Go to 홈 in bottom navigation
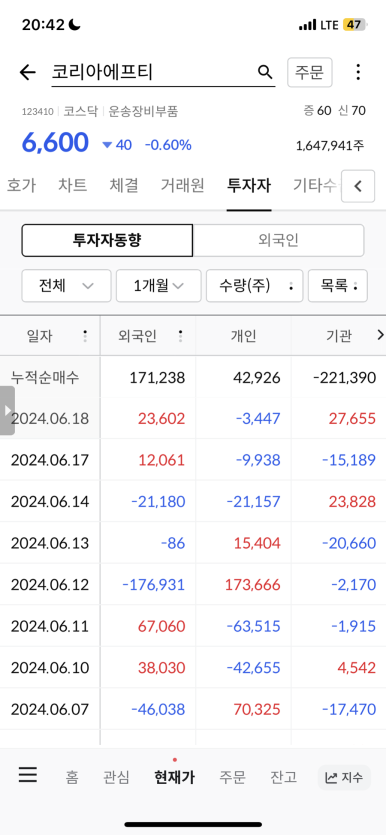Viewport: 386px width, 835px height. 72,777
